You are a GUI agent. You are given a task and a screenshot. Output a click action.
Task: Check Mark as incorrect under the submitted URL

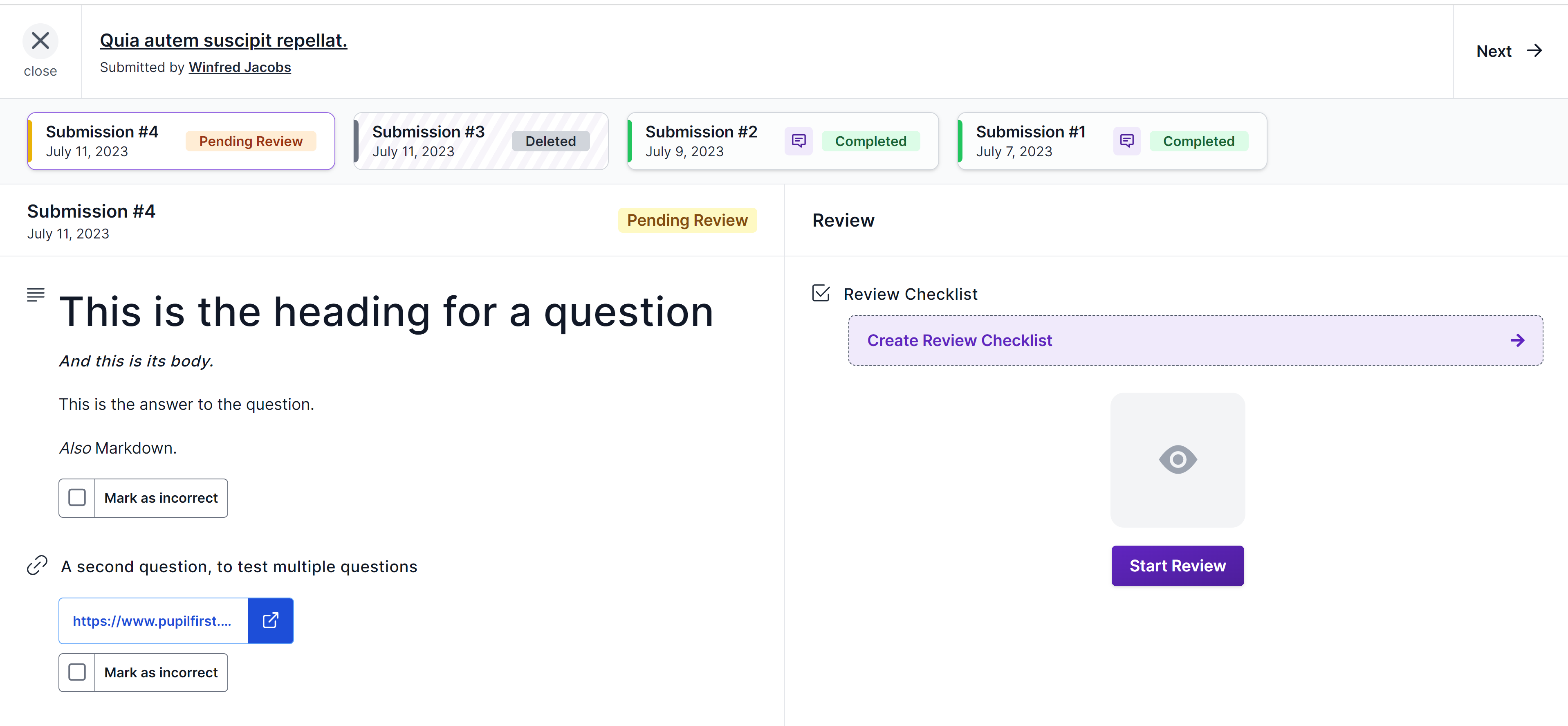[77, 672]
